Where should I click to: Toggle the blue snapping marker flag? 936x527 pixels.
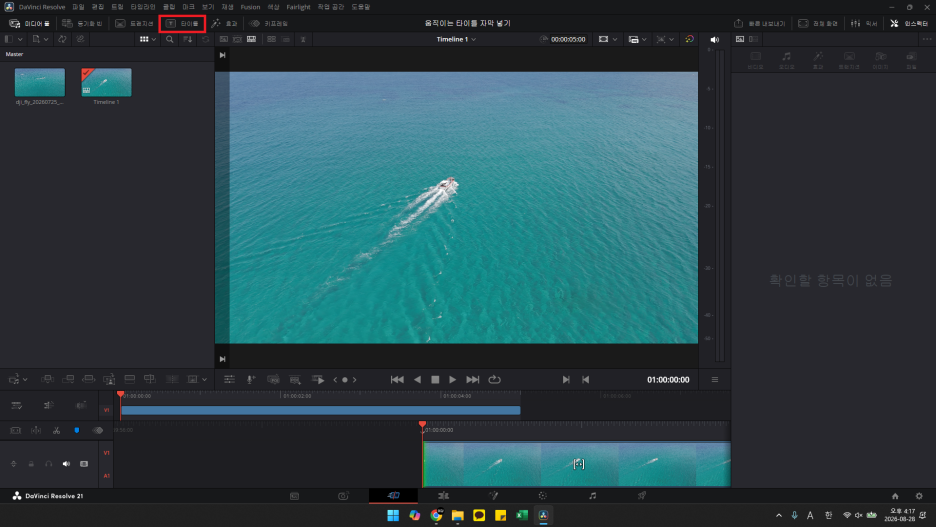(x=76, y=430)
